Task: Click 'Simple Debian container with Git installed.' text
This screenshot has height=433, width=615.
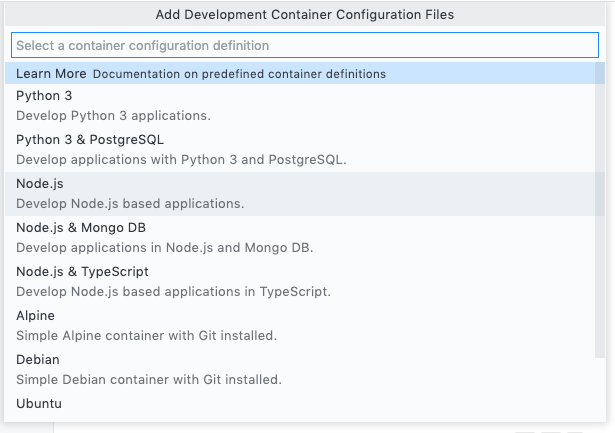Action: (x=149, y=380)
